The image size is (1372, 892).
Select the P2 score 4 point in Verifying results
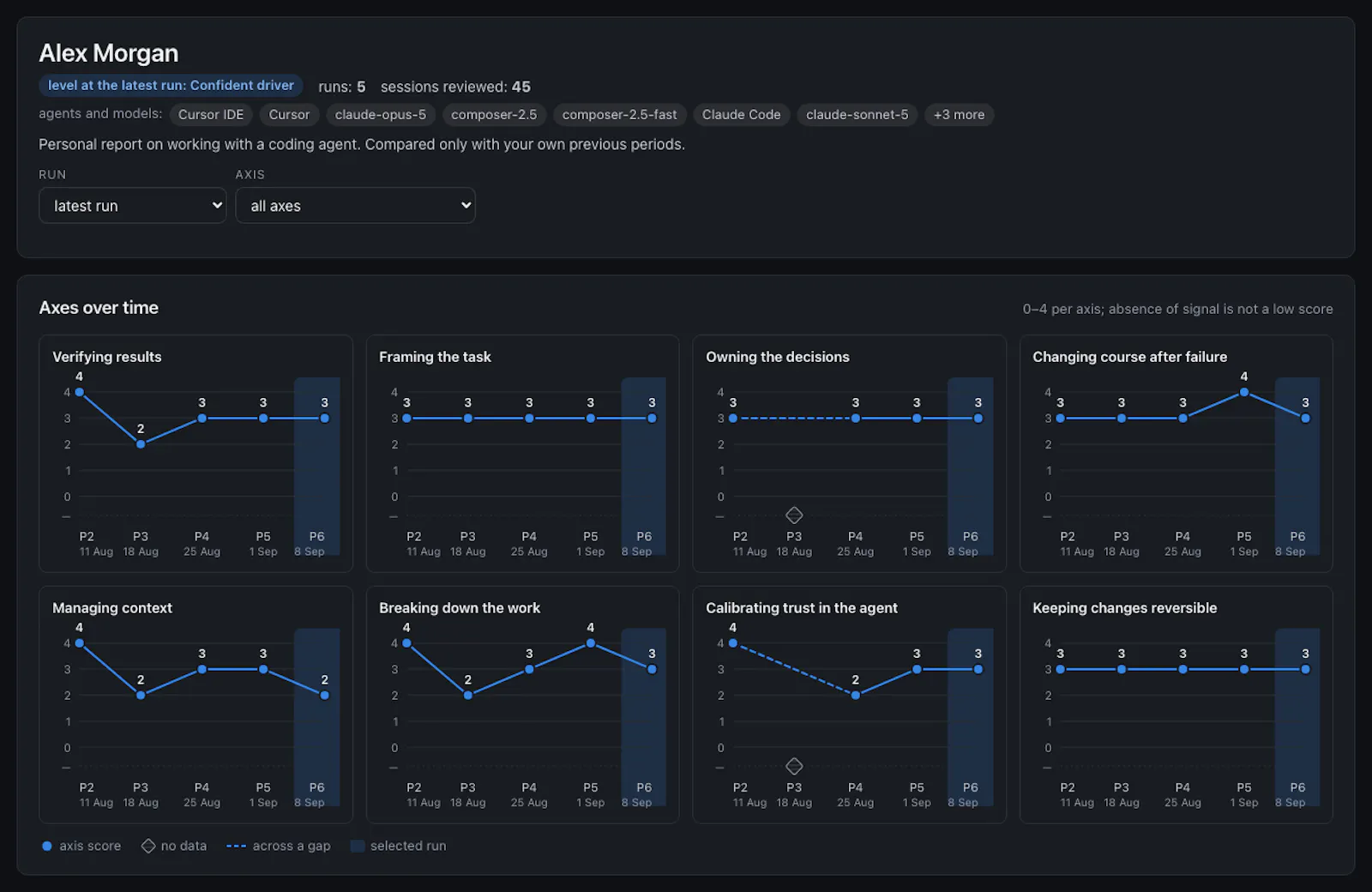(80, 392)
